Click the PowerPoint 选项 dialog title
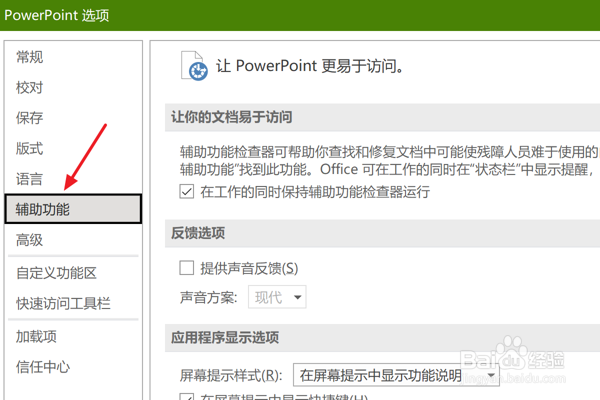The height and width of the screenshot is (400, 600). click(x=57, y=15)
